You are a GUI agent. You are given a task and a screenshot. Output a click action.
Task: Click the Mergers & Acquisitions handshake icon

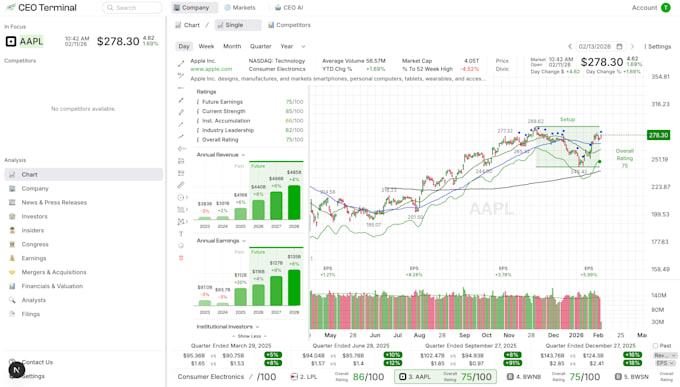(x=12, y=272)
